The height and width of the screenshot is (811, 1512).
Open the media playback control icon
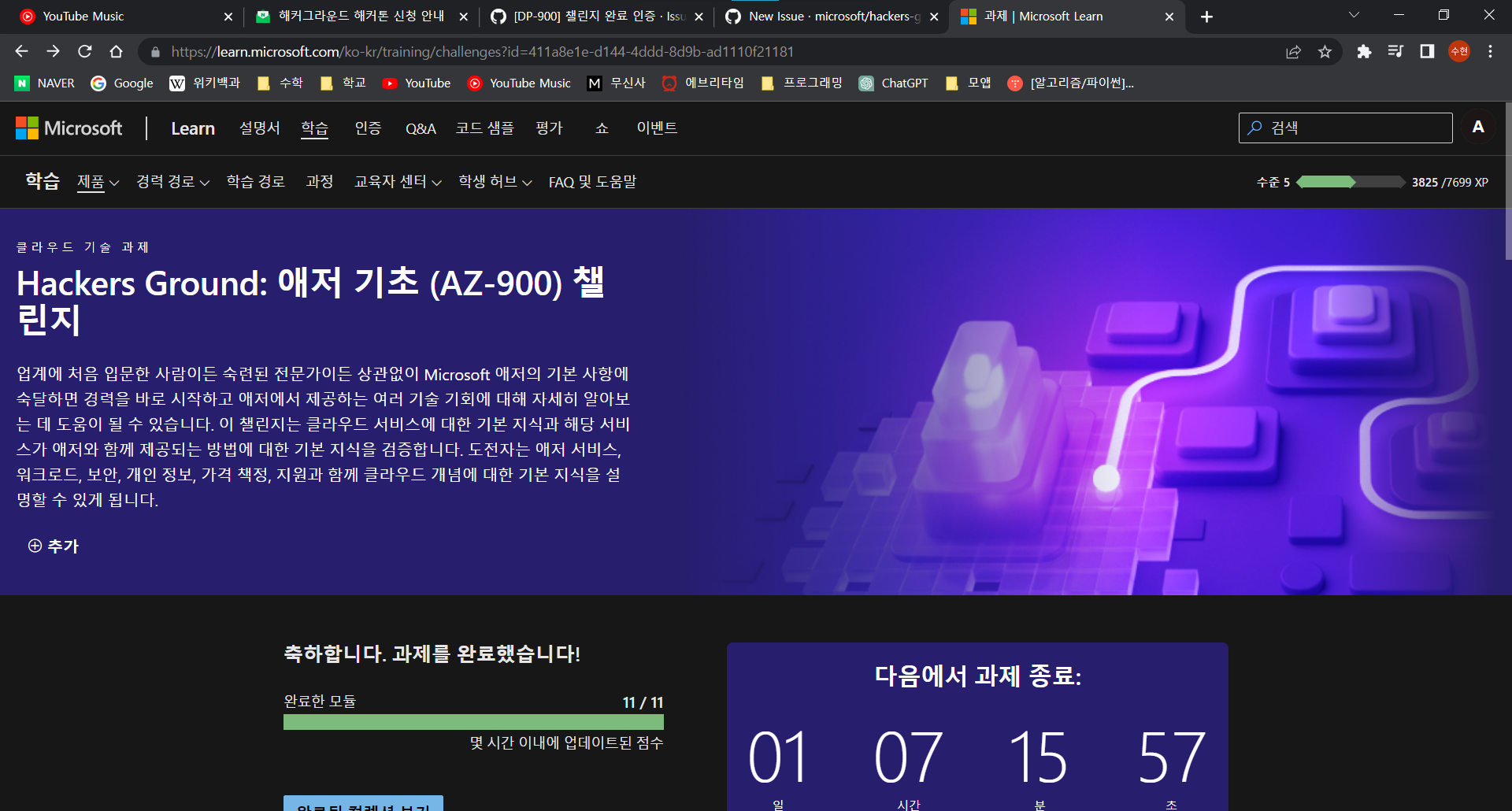pos(1395,51)
